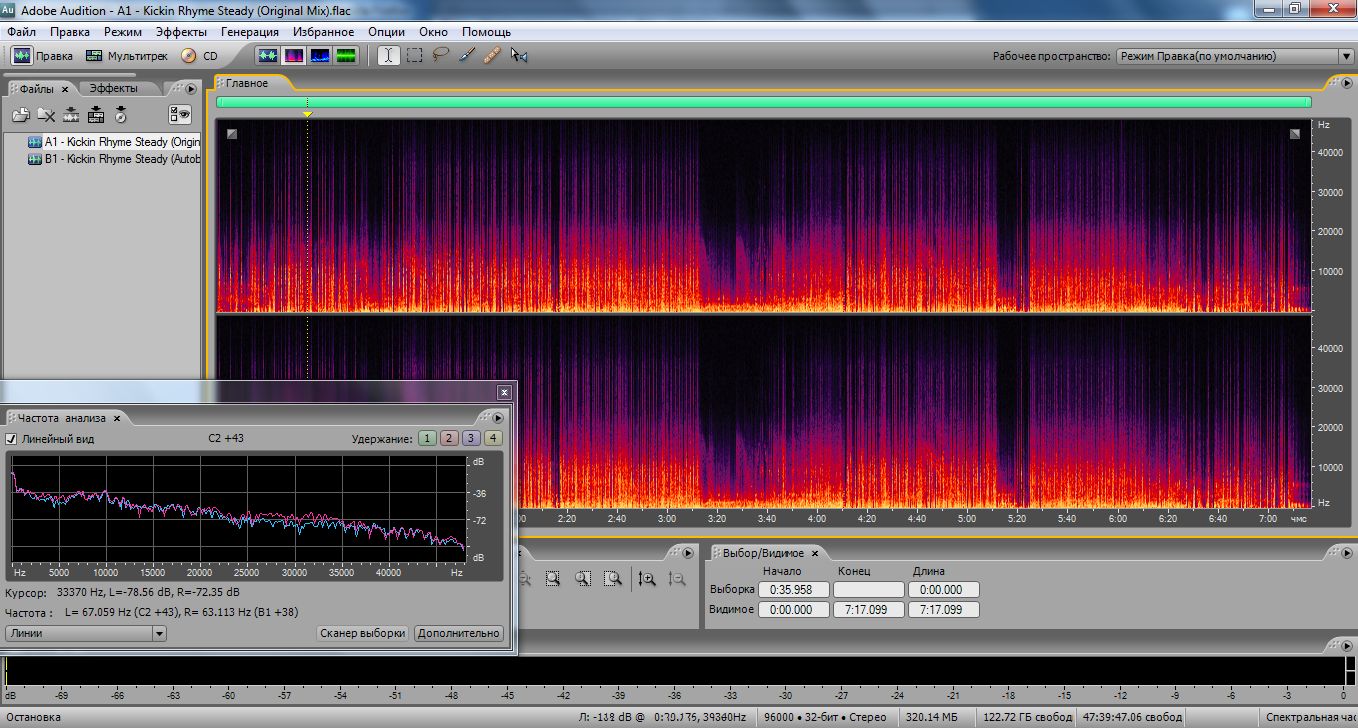Click Zoom In Vertically icon
This screenshot has height=728, width=1358.
coord(647,578)
